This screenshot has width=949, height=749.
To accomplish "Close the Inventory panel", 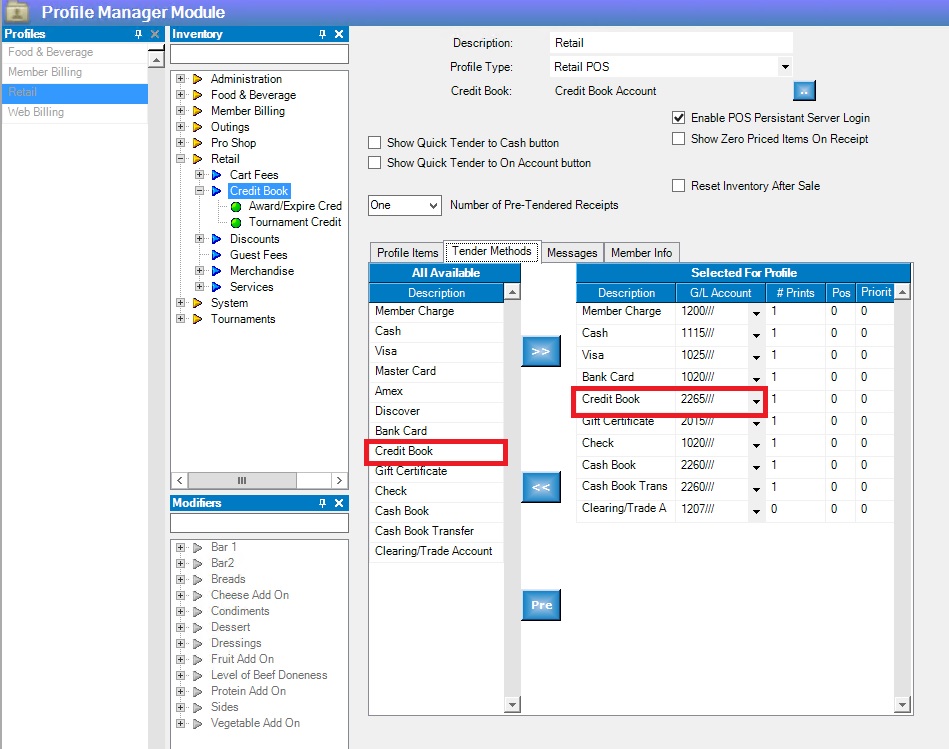I will 339,34.
